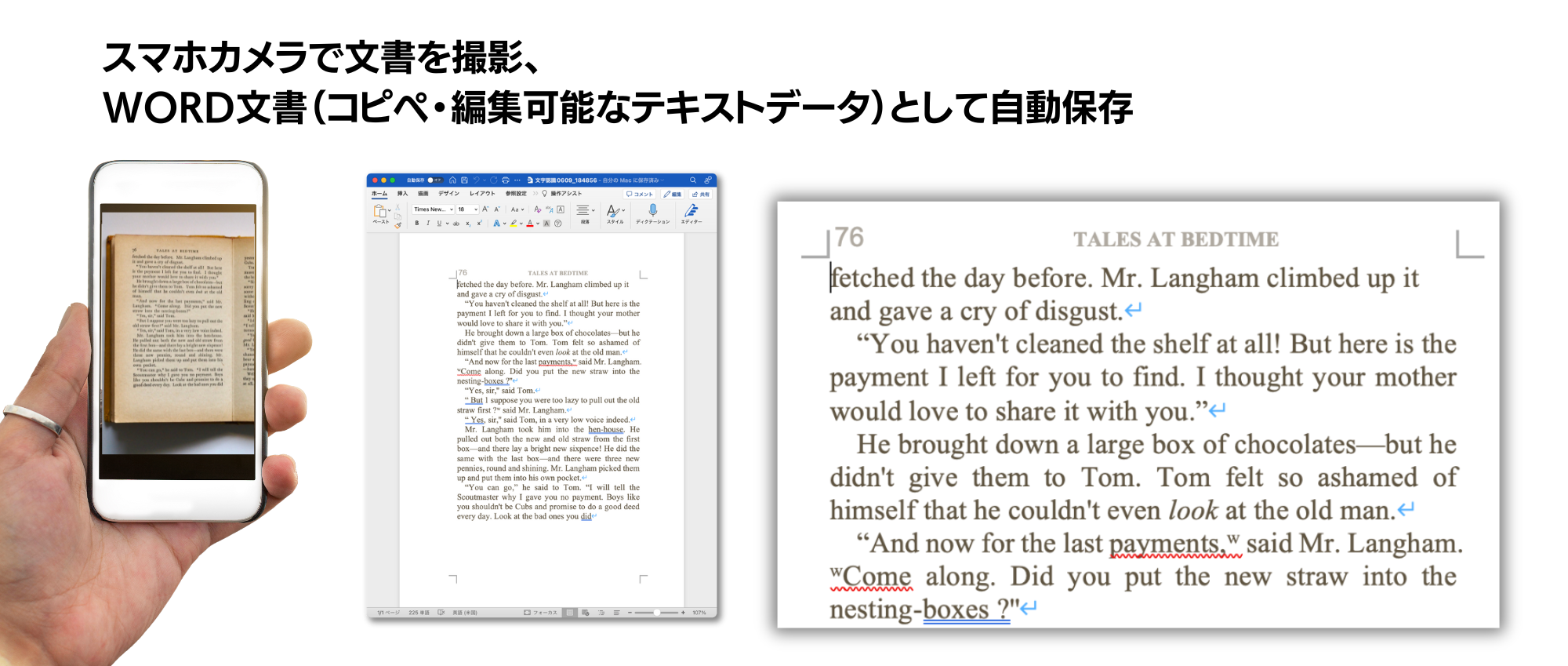Image resolution: width=1568 pixels, height=666 pixels.
Task: Open the デザイン ribbon tab
Action: (x=448, y=194)
